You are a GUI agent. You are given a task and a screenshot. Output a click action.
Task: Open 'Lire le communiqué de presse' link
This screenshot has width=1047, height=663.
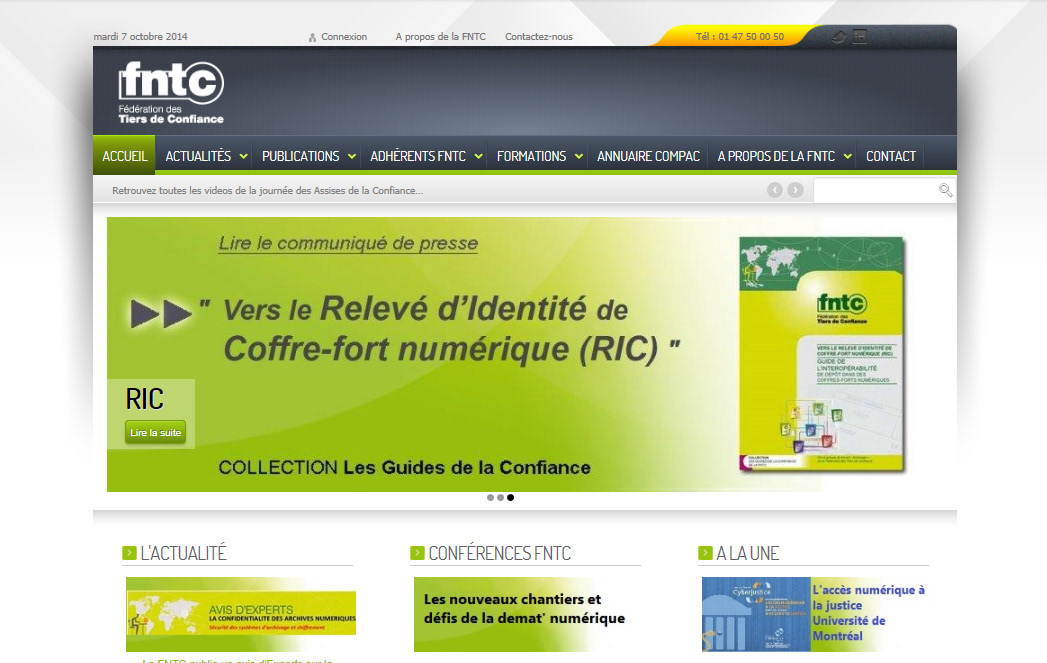coord(348,243)
